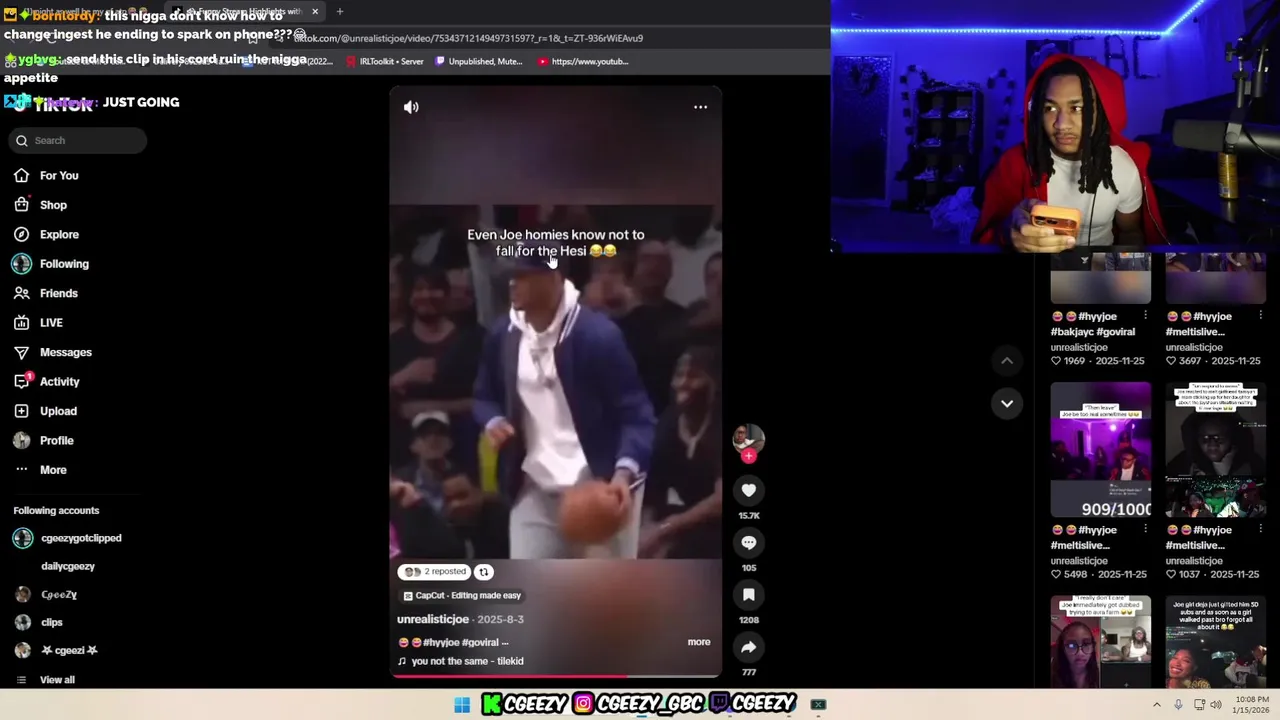Open the Upload page
The height and width of the screenshot is (720, 1280).
(x=58, y=411)
